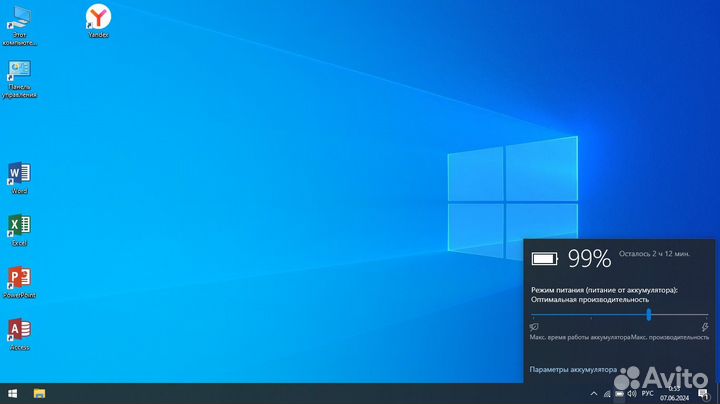Click the 99% battery percentage text

point(590,259)
